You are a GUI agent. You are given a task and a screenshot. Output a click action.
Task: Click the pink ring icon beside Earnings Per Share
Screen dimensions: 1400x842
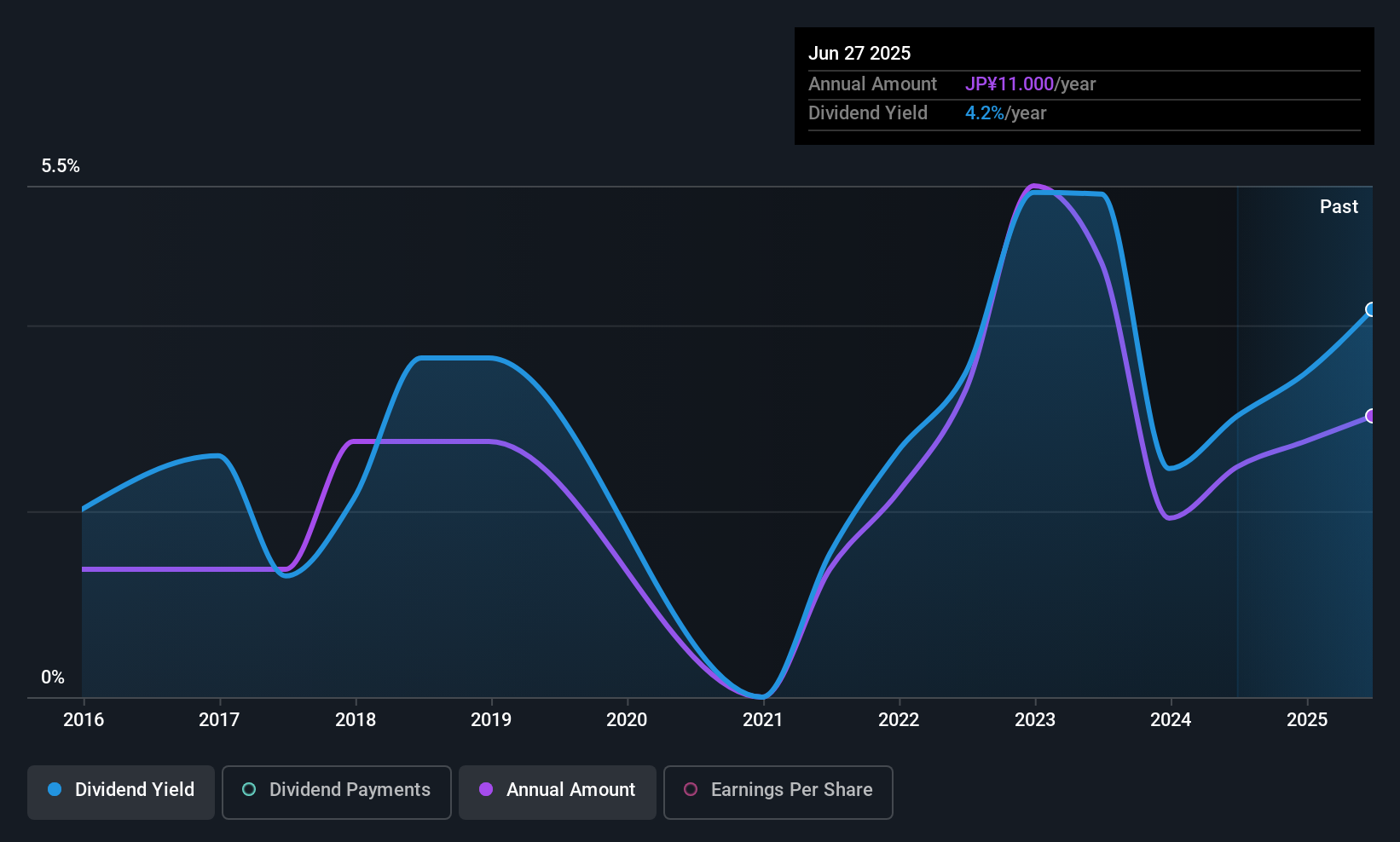[x=691, y=790]
